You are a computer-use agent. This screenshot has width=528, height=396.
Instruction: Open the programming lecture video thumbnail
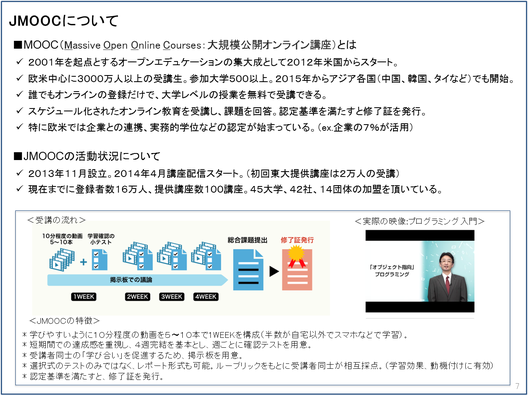[420, 271]
